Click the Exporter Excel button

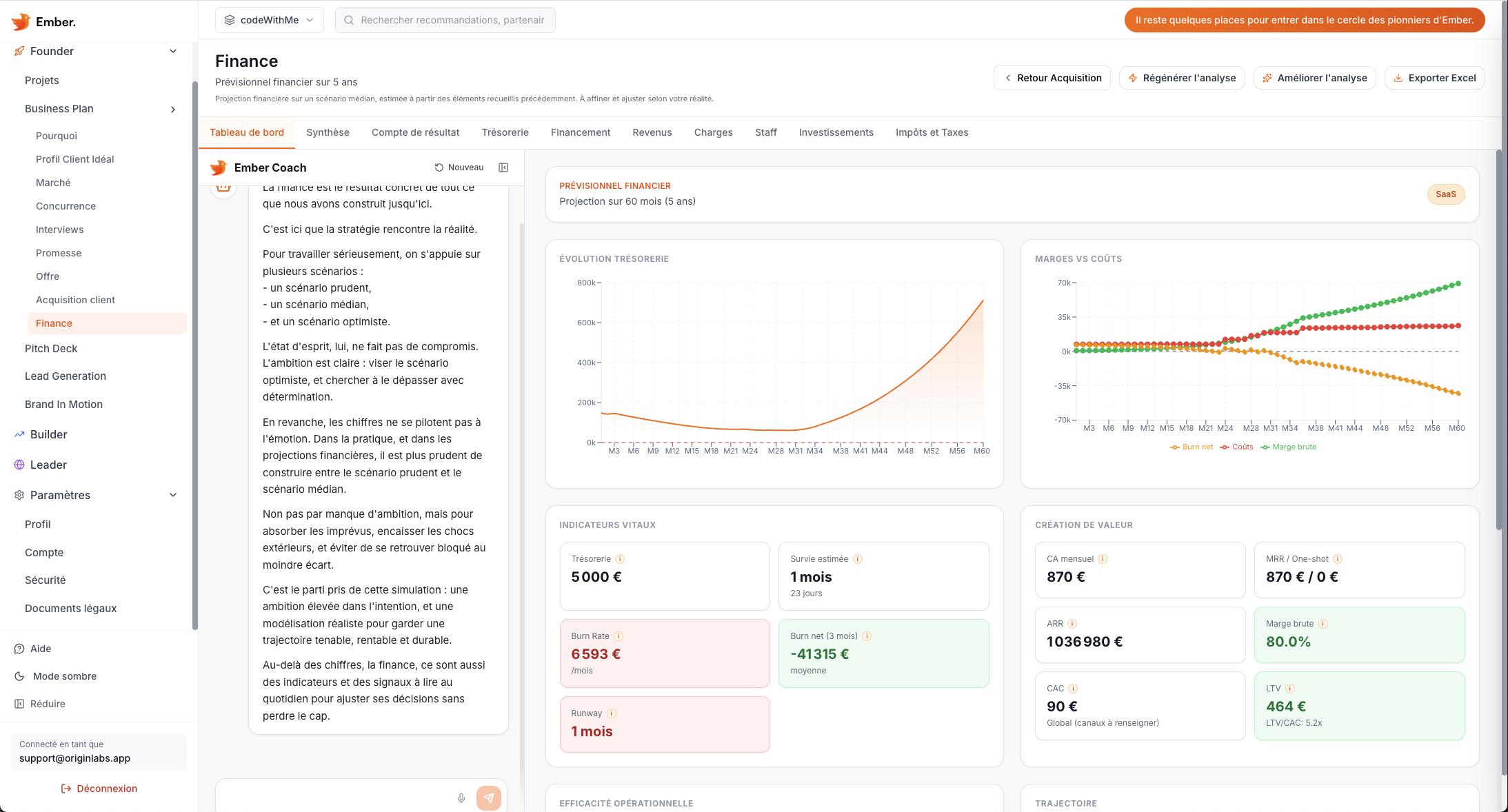point(1434,78)
